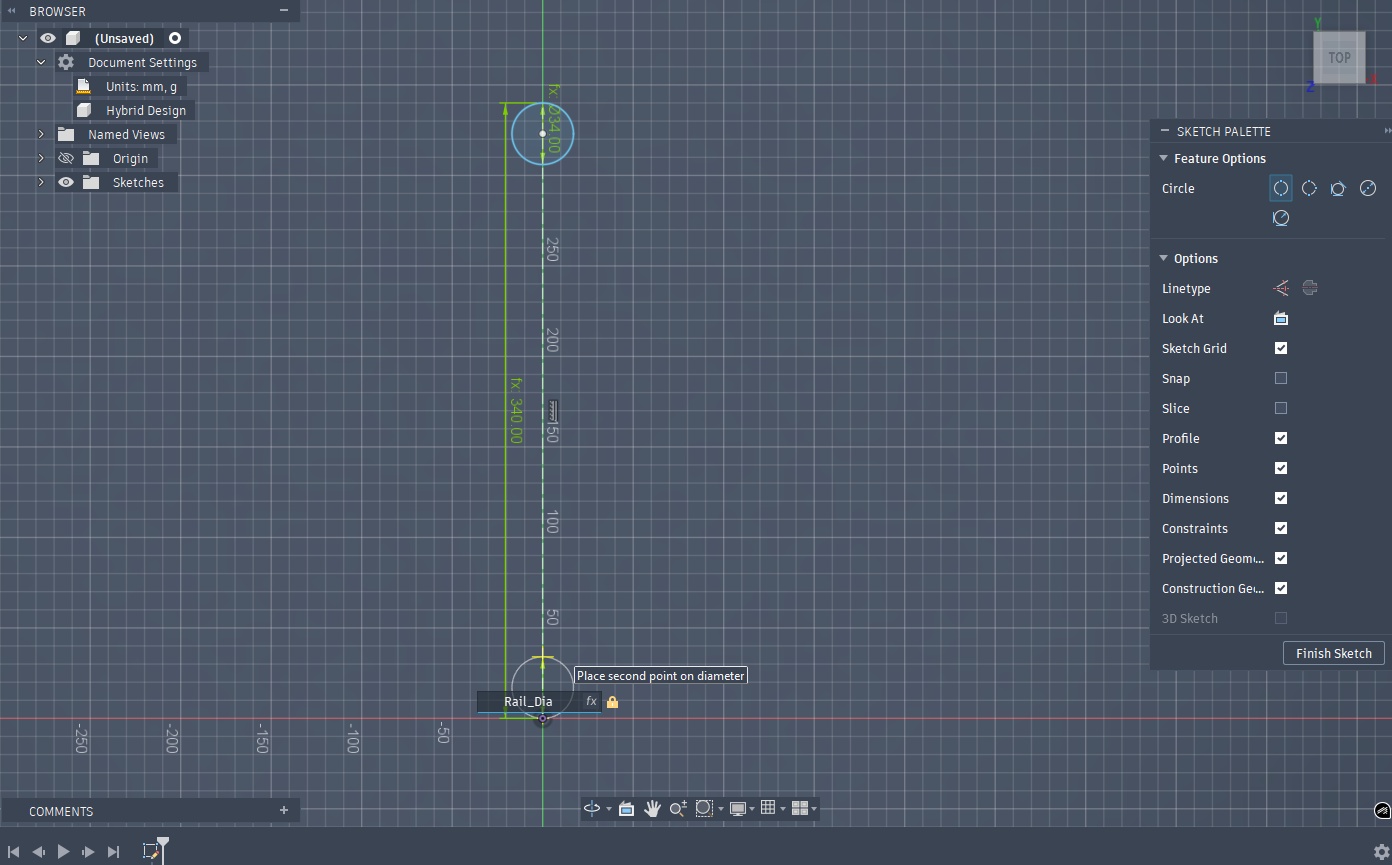Toggle the Constraints checkbox
Viewport: 1392px width, 865px height.
pos(1281,528)
